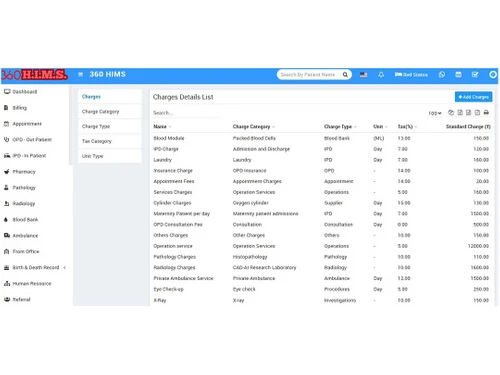
Task: Select the Unit Type tab
Action: tap(109, 156)
